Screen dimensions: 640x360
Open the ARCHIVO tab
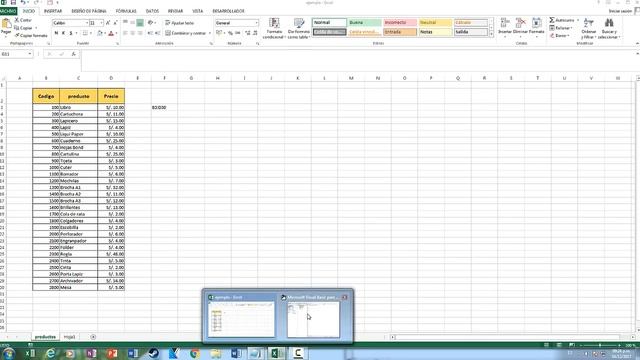pos(8,11)
